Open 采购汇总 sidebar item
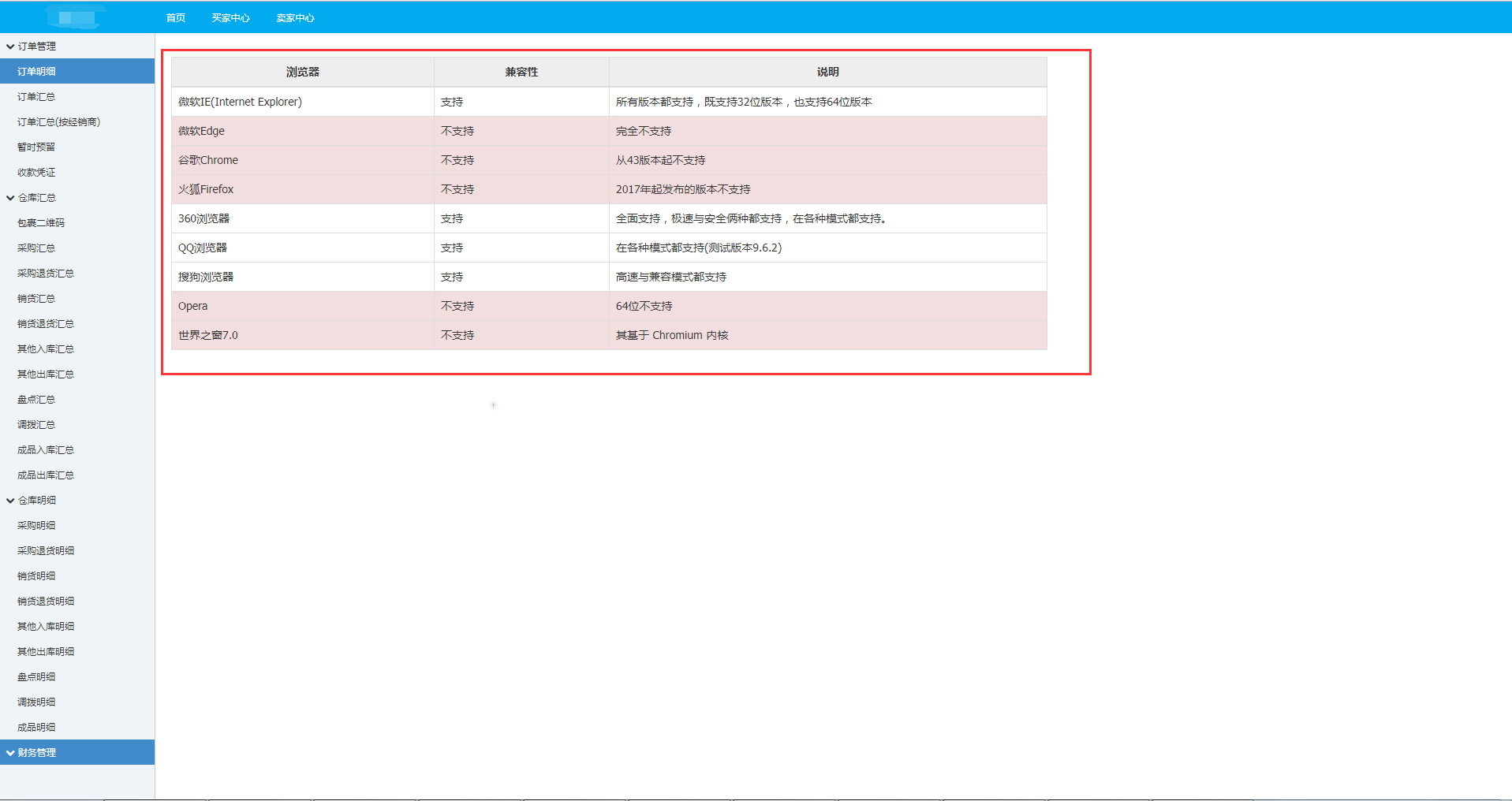 coord(77,248)
